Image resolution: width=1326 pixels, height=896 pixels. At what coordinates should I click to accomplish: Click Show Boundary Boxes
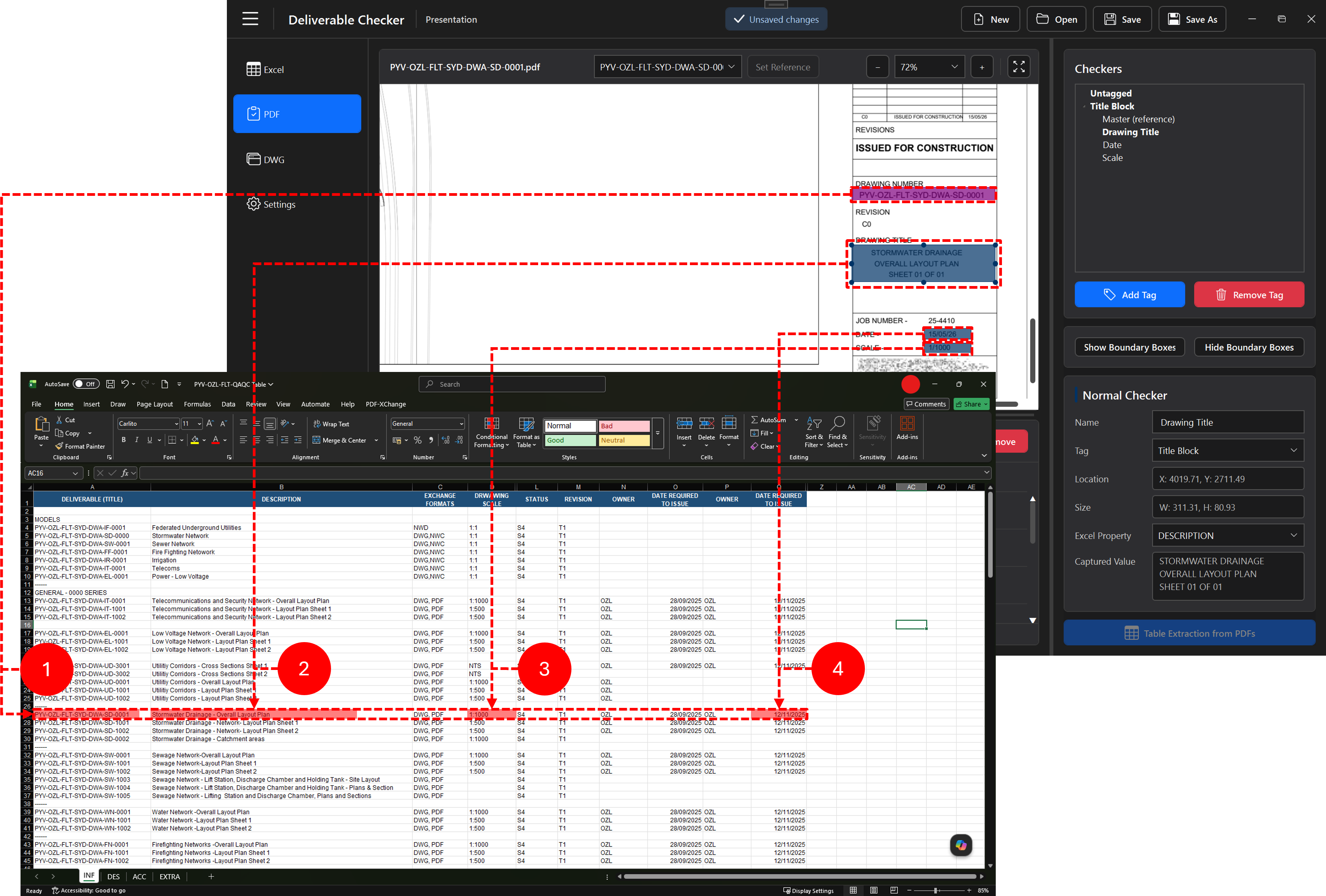1129,347
